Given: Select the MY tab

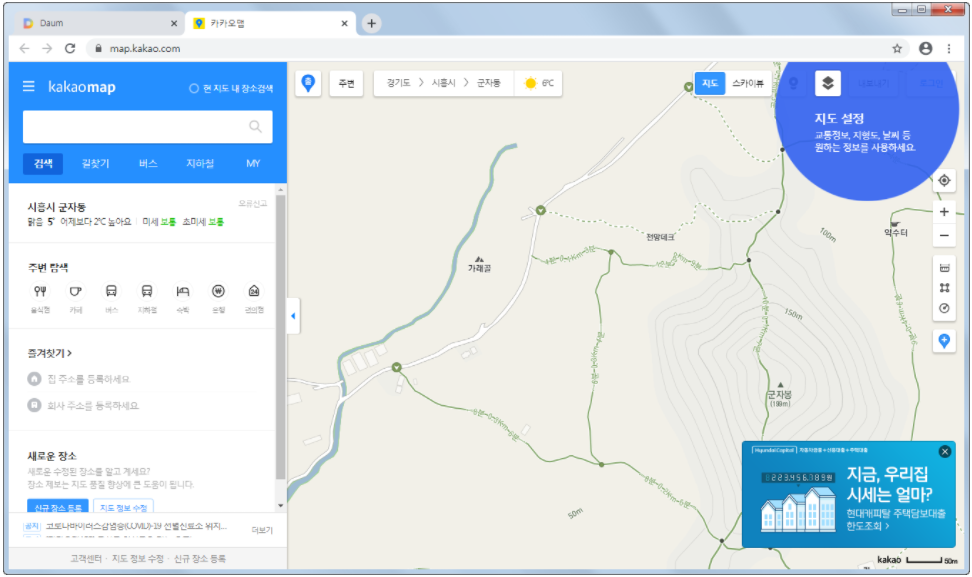Looking at the screenshot, I should click(x=253, y=164).
